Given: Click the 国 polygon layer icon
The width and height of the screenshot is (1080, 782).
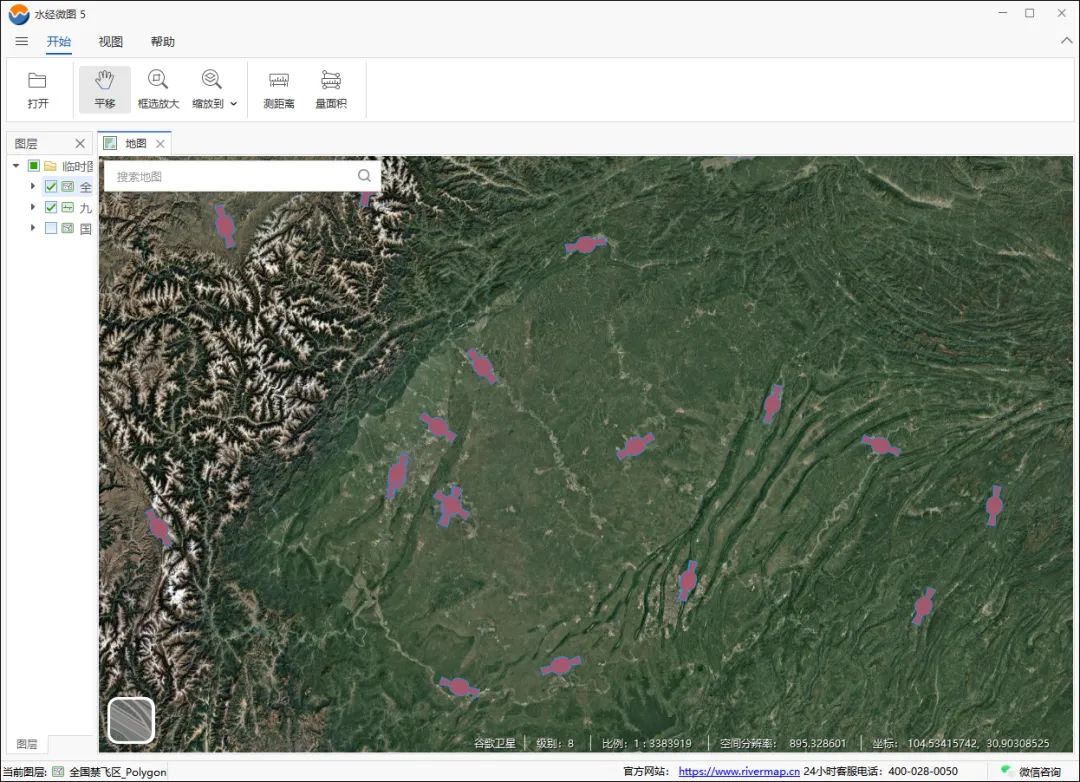Looking at the screenshot, I should click(68, 227).
